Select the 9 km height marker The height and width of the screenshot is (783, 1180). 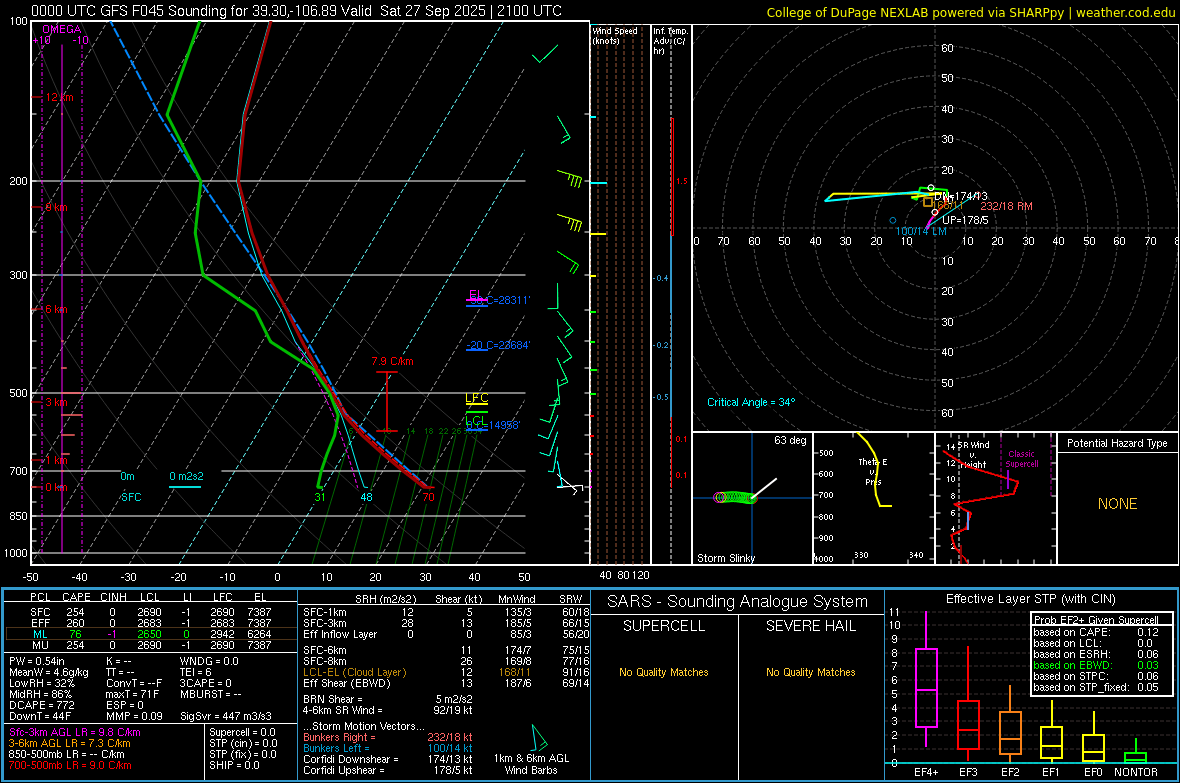56,208
